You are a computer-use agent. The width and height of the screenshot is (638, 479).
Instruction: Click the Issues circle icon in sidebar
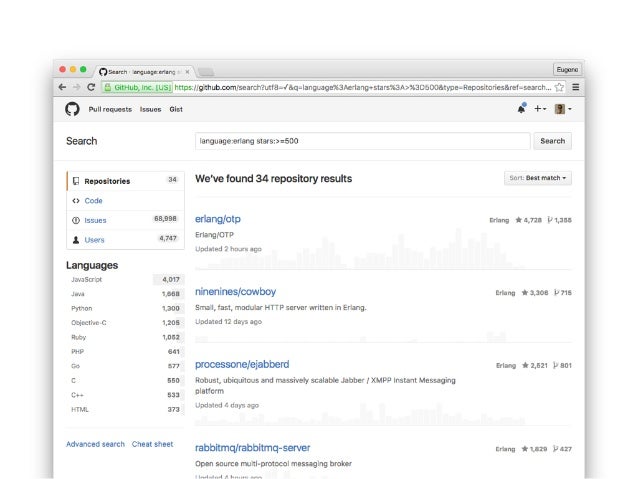coord(76,220)
